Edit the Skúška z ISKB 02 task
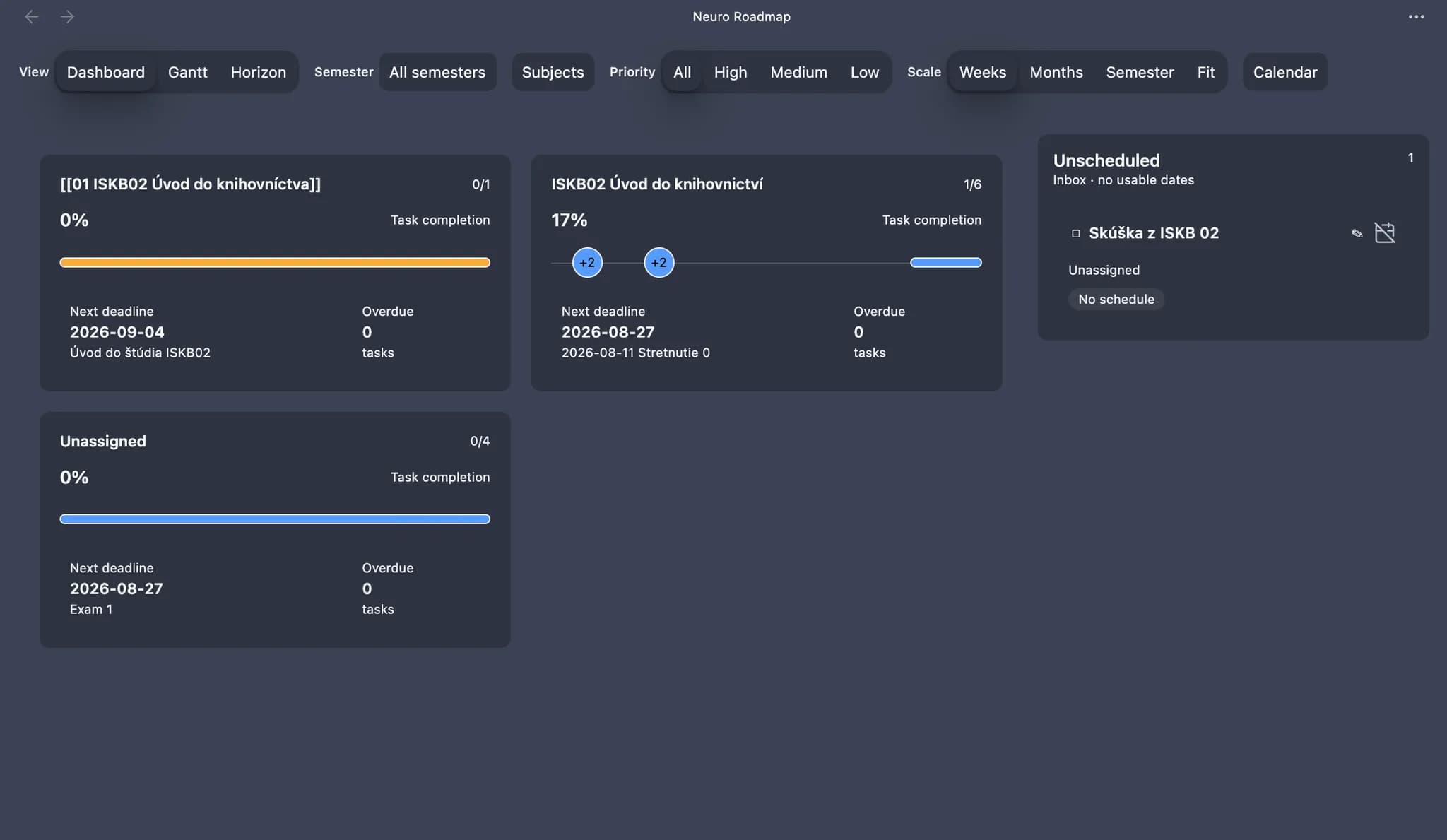This screenshot has width=1447, height=840. (x=1357, y=233)
